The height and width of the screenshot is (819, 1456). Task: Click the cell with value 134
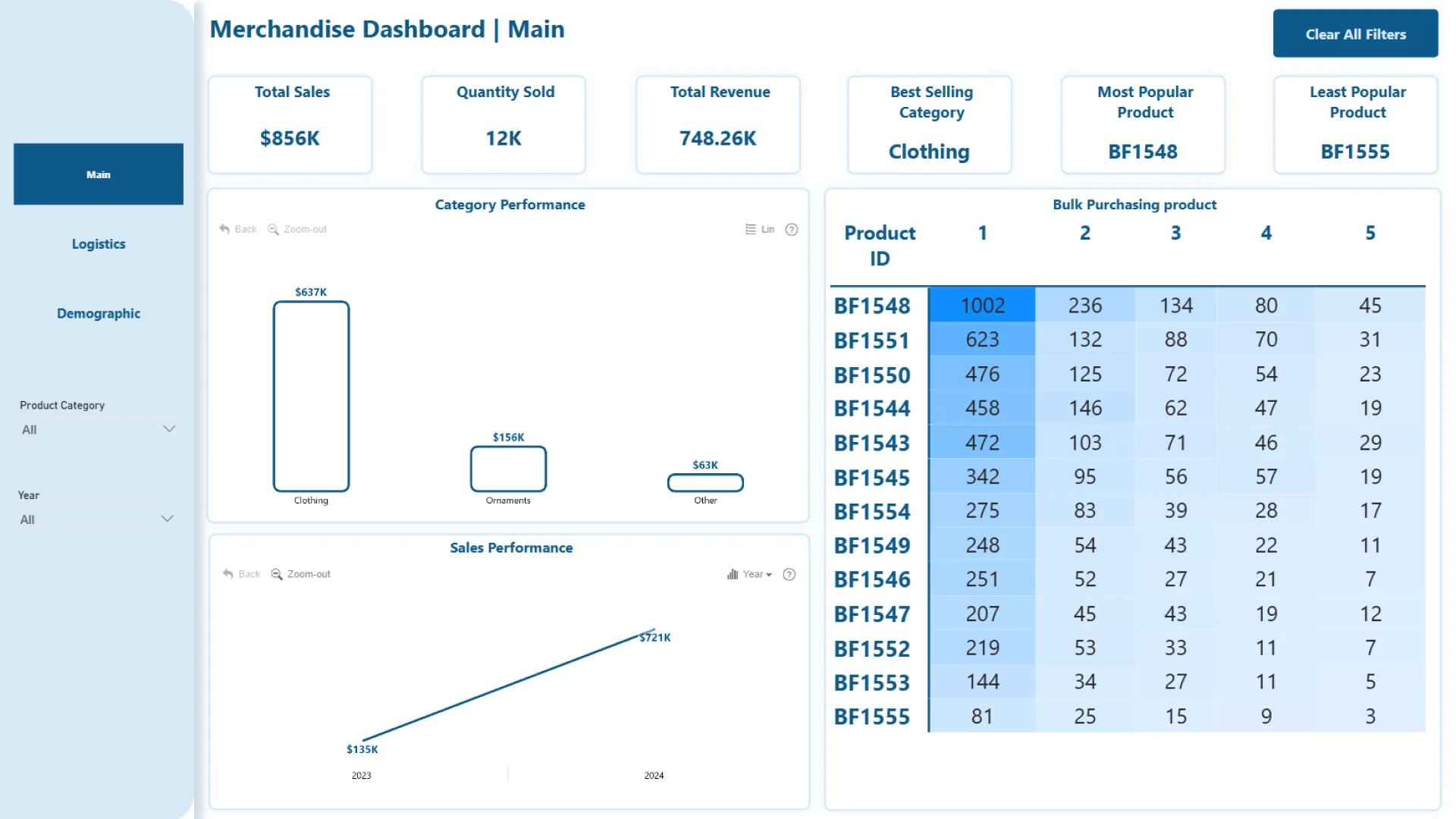pyautogui.click(x=1176, y=306)
